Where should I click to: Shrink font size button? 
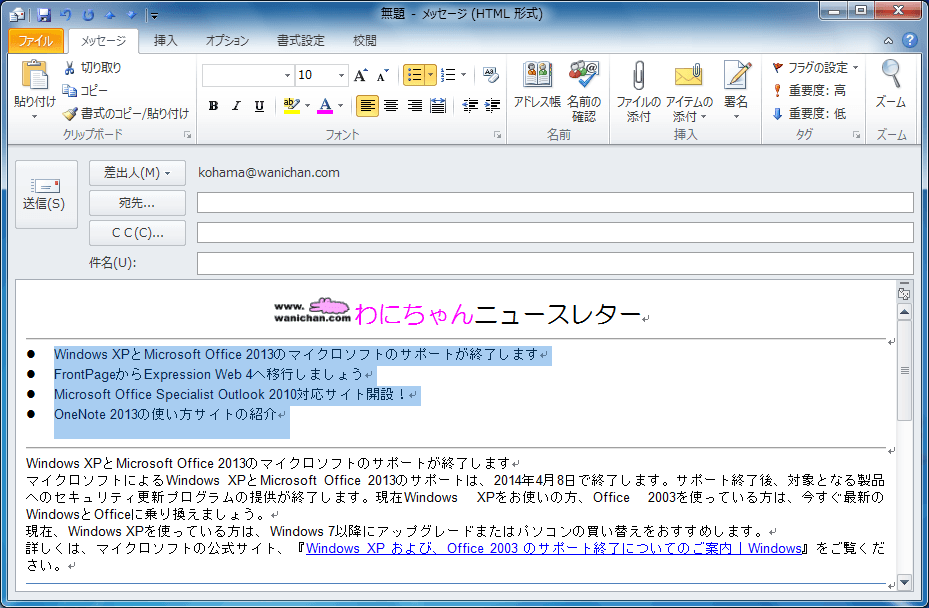pos(382,75)
